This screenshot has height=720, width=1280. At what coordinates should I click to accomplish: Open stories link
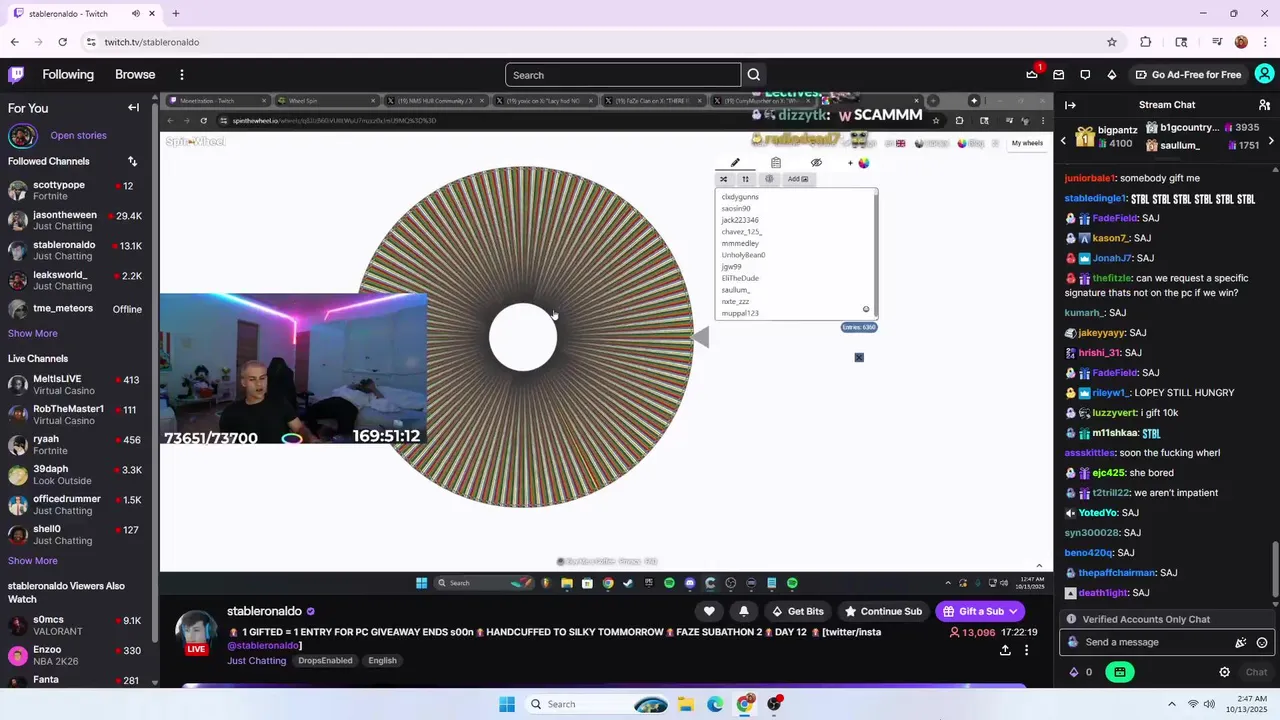tap(78, 135)
